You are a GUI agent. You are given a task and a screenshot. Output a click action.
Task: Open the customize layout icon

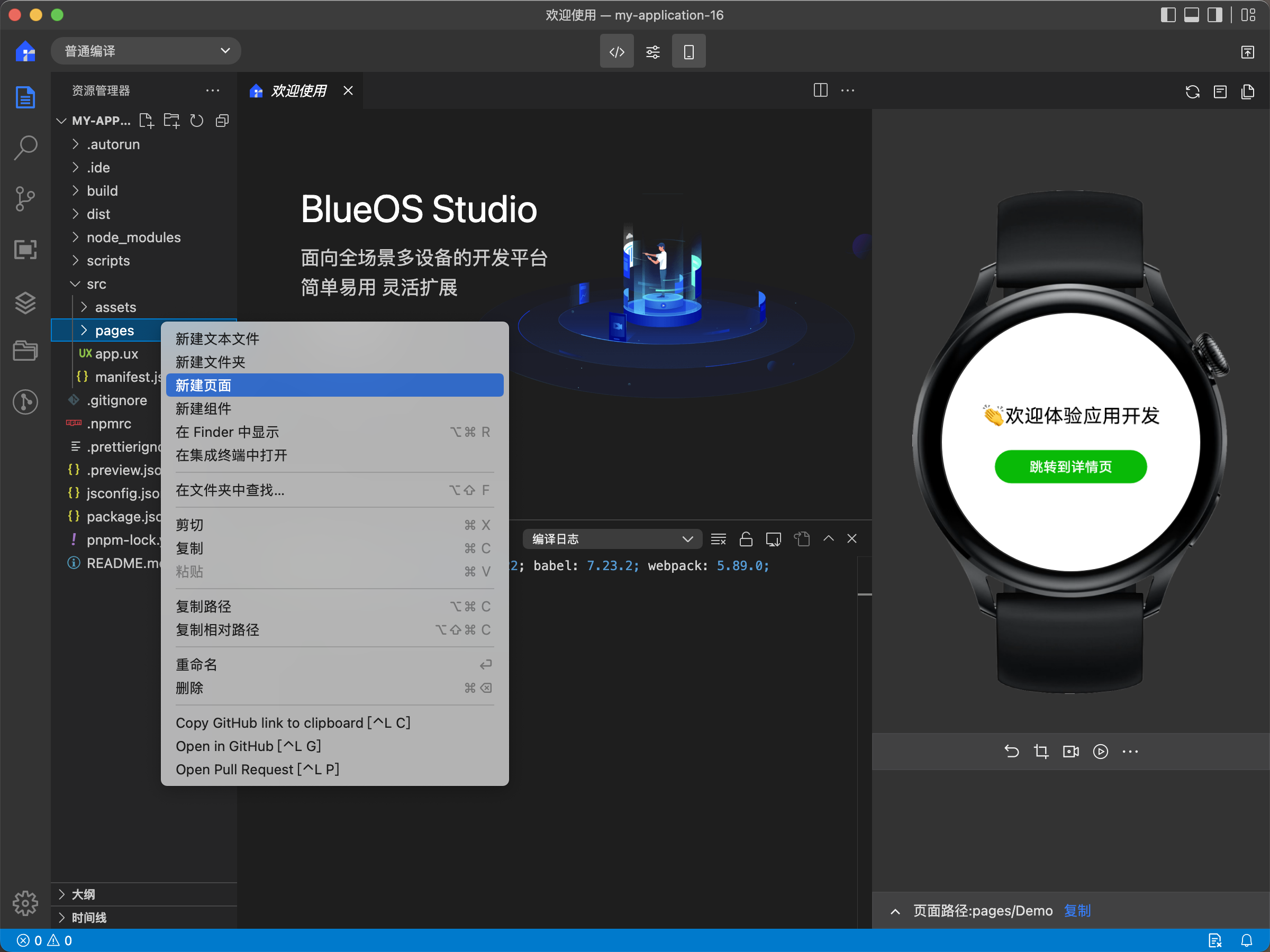pyautogui.click(x=1248, y=15)
